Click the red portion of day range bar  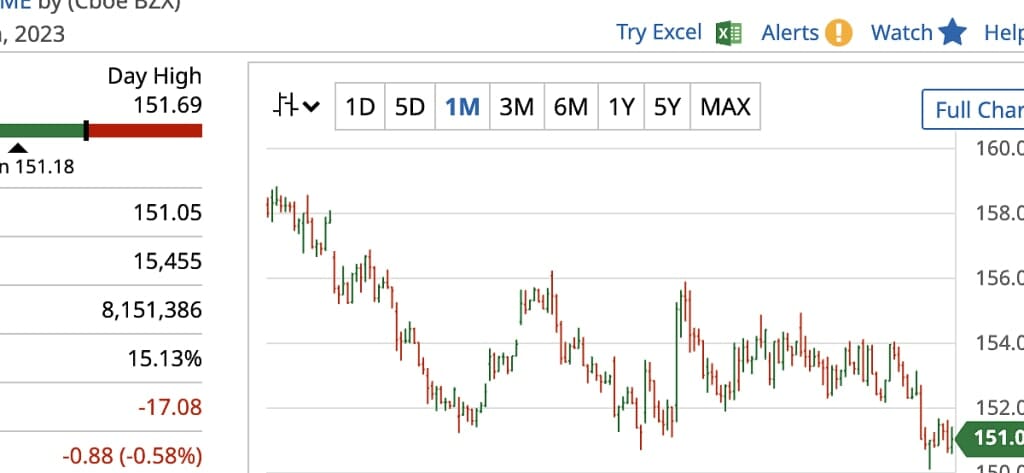pos(145,131)
